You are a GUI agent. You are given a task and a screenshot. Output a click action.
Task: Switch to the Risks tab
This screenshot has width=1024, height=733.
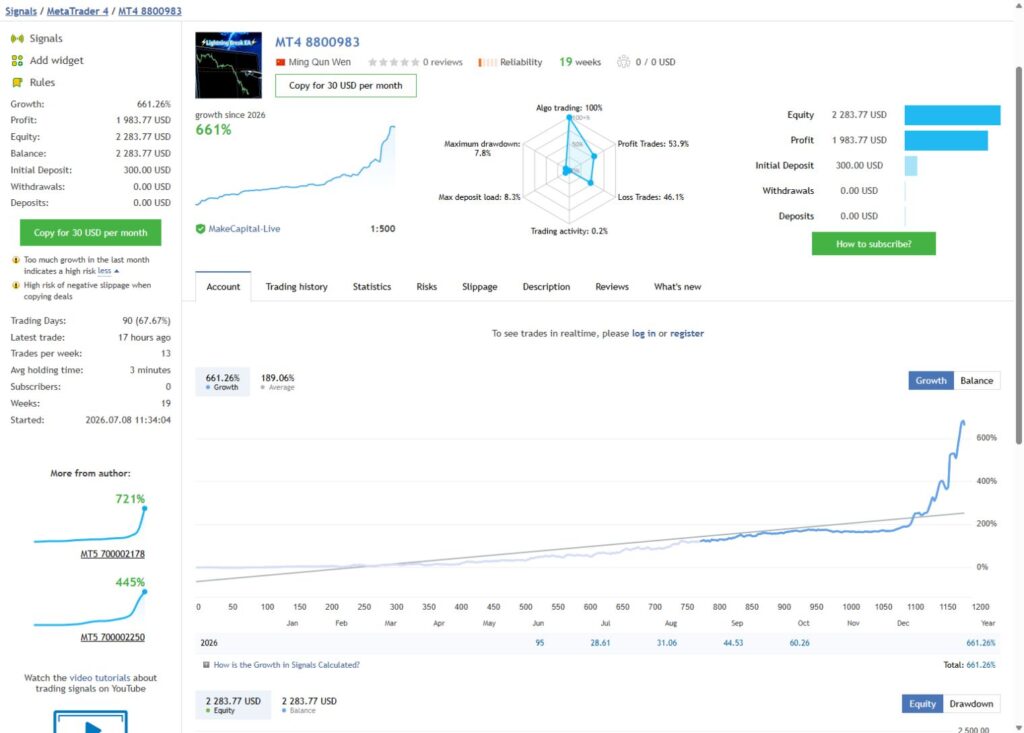pyautogui.click(x=426, y=287)
